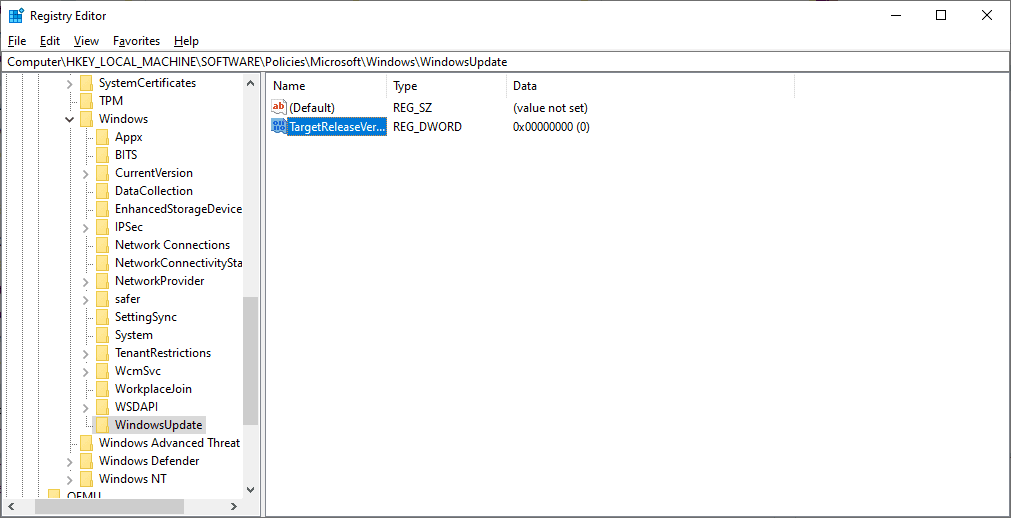
Task: Click the IPSec folder icon
Action: (103, 227)
